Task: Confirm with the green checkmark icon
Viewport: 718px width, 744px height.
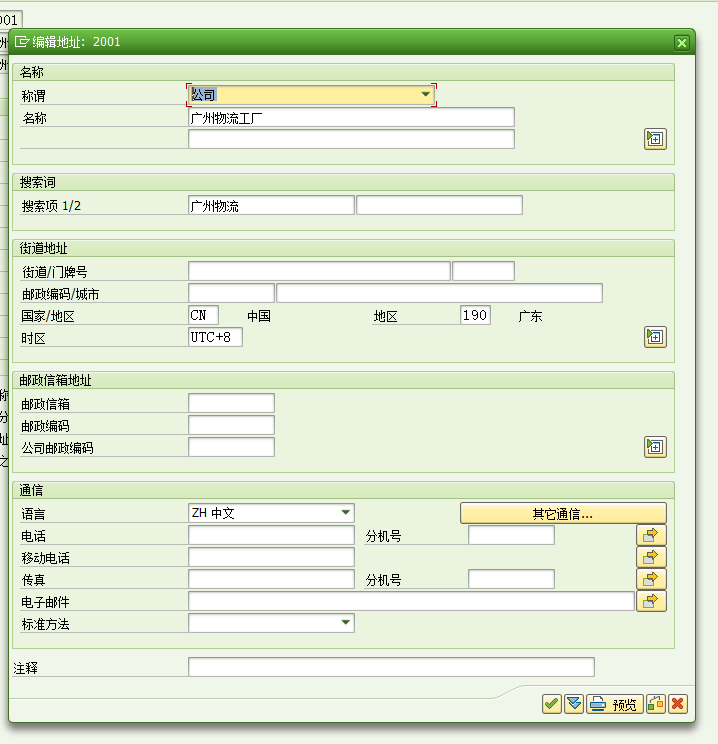Action: [551, 704]
